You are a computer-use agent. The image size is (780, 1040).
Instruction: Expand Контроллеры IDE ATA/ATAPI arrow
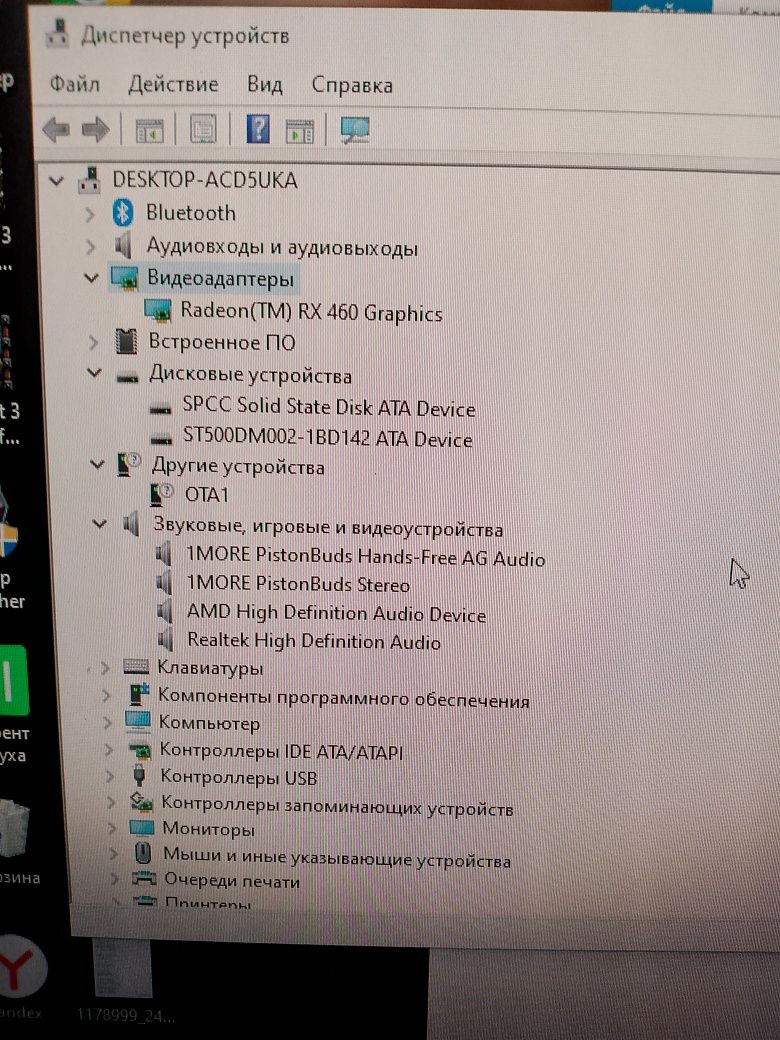(109, 749)
